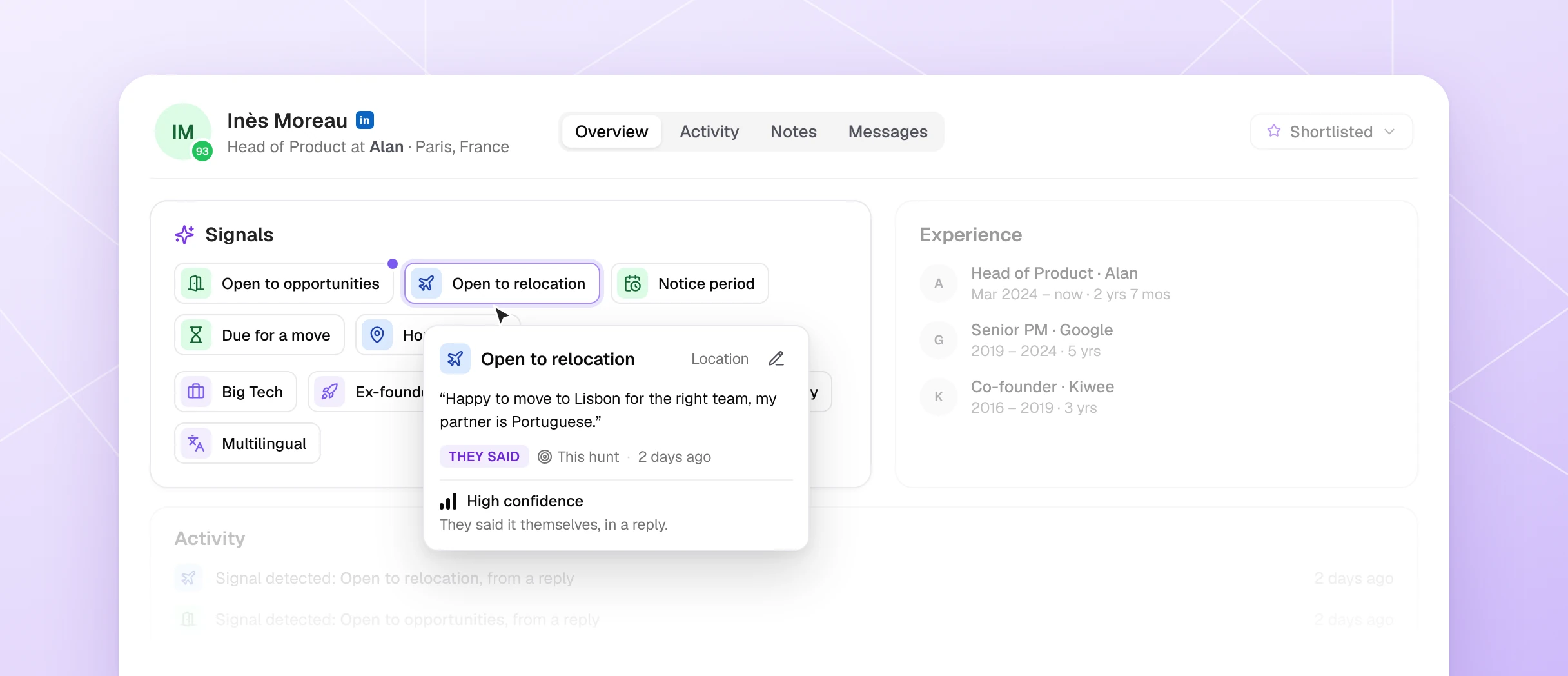
Task: Open the LinkedIn profile icon beside Inès Moreau
Action: point(365,120)
